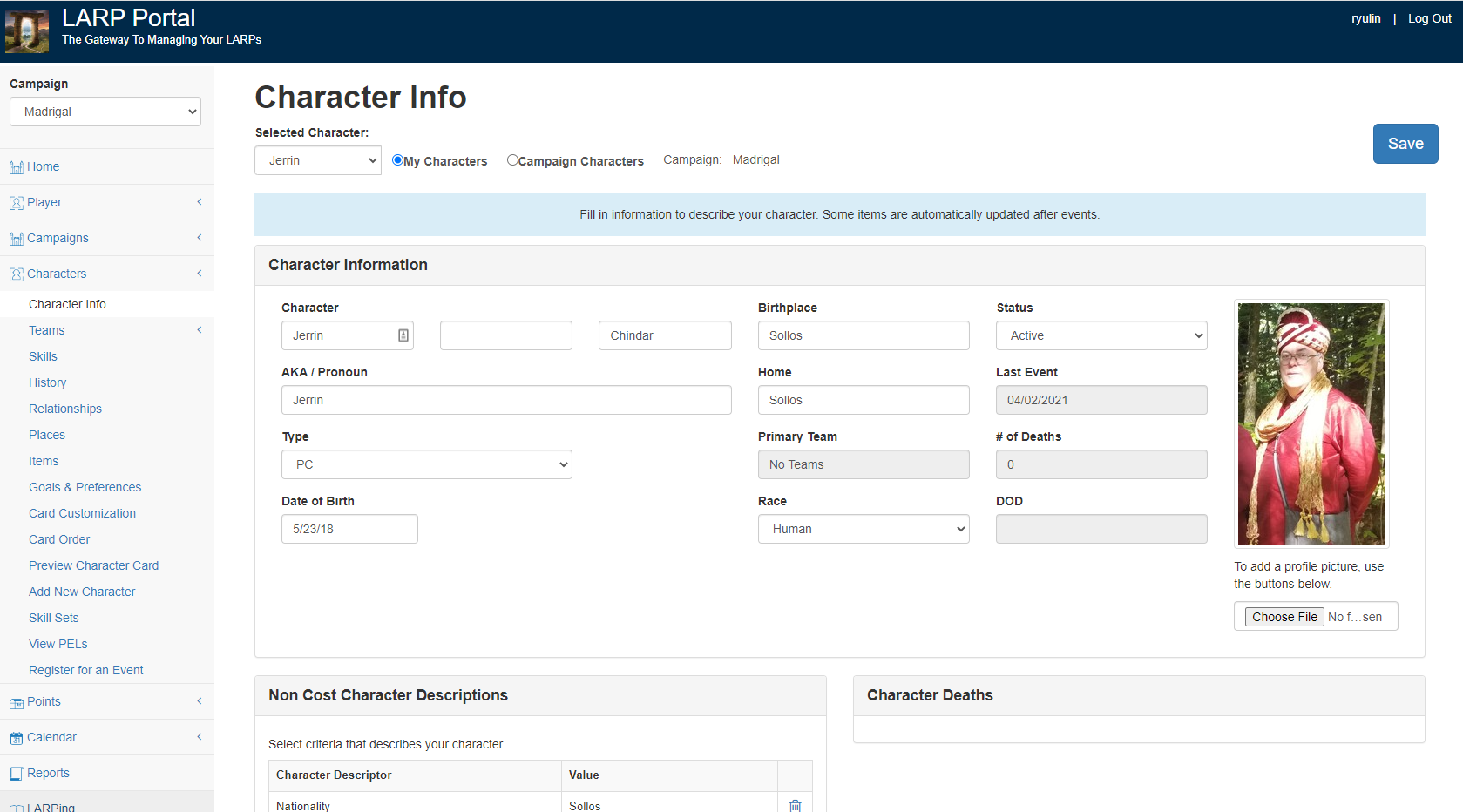Open the Status dropdown set to Active
The height and width of the screenshot is (812, 1463).
[1101, 335]
